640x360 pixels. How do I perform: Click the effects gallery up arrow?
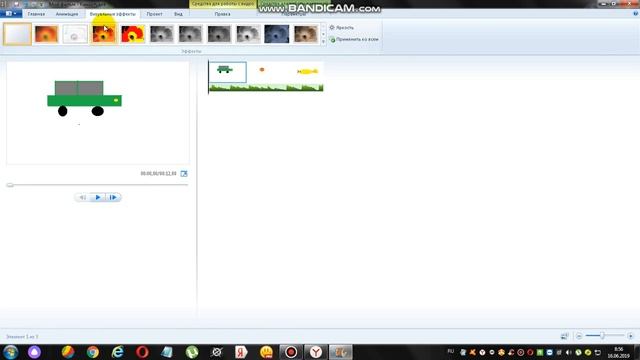click(324, 27)
